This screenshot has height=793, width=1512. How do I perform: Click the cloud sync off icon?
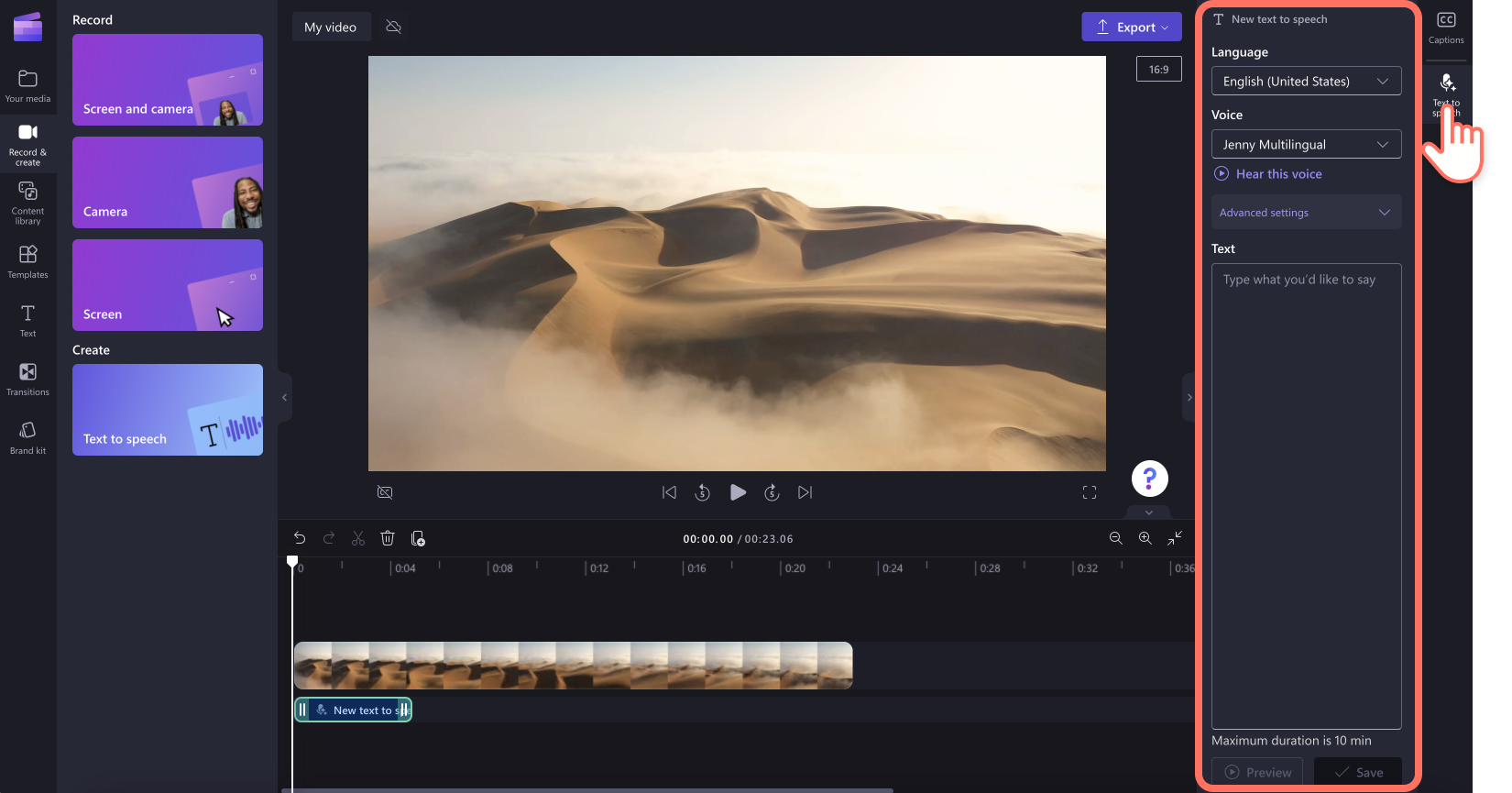(394, 27)
